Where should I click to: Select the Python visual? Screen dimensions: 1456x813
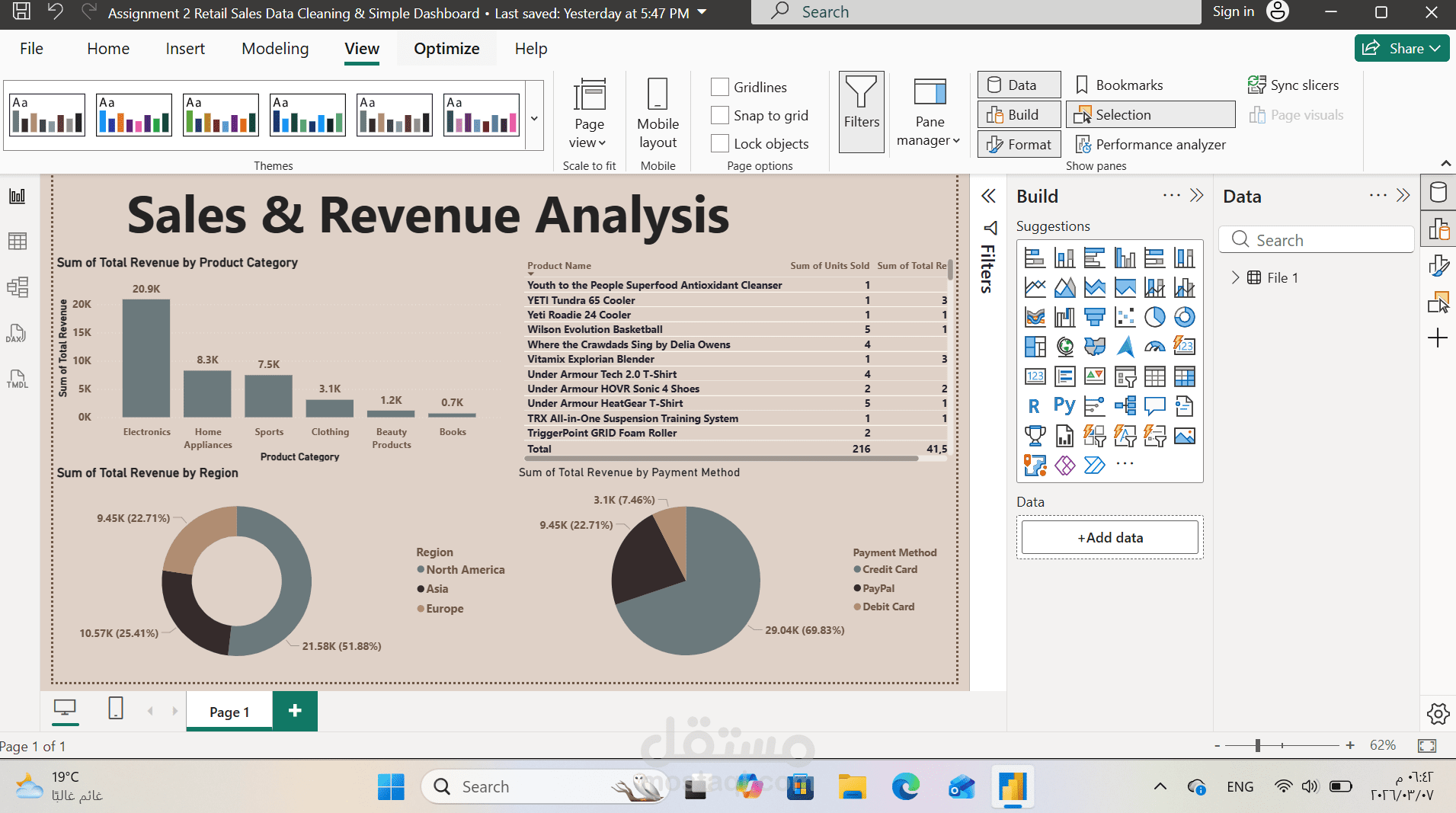[x=1064, y=405]
